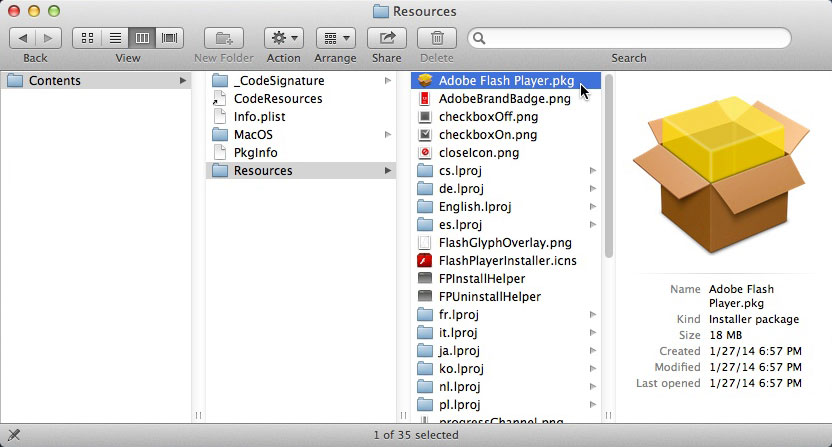Select the Info.plist file icon
Viewport: 832px width, 447px height.
click(220, 117)
